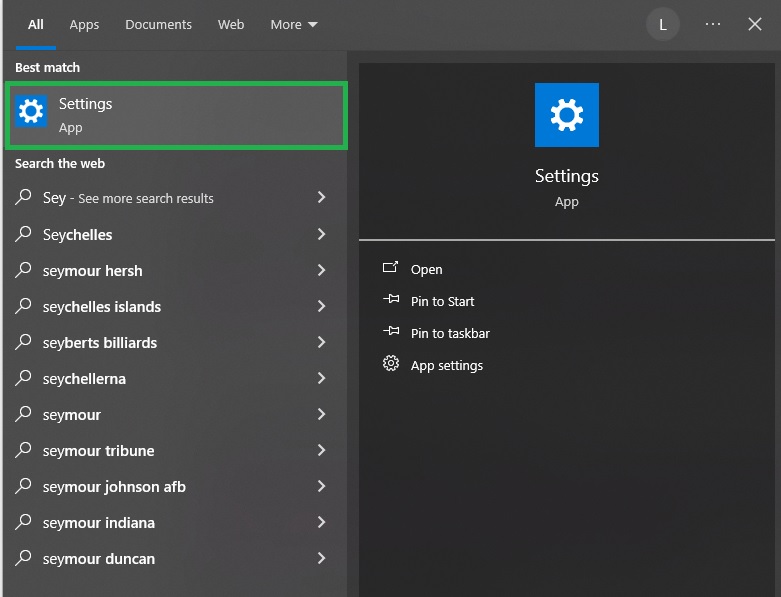The width and height of the screenshot is (781, 597).
Task: Click the magnifier icon beside seychellerna
Action: pyautogui.click(x=23, y=378)
